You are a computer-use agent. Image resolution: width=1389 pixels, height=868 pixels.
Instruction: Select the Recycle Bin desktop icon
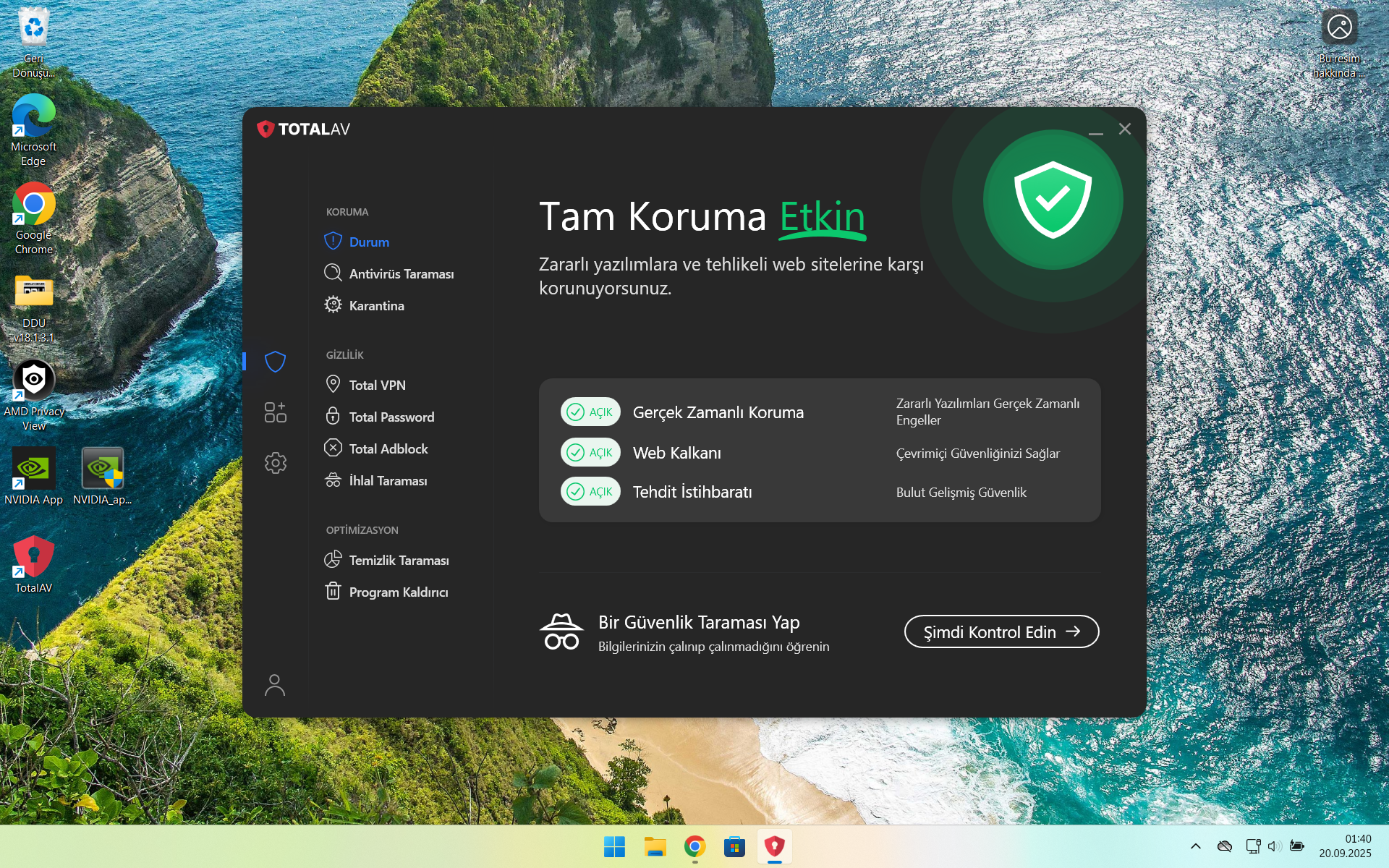point(33,42)
